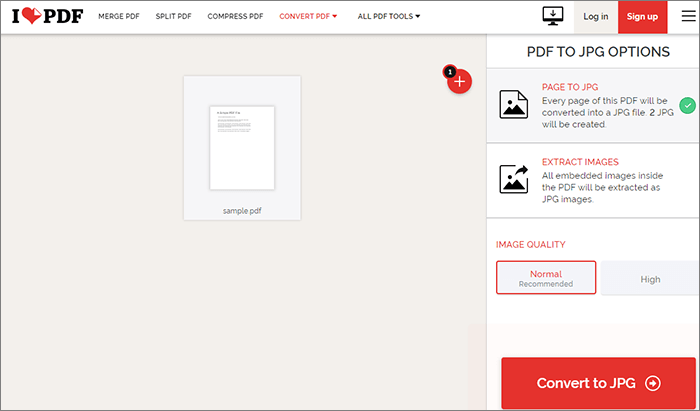Click the Sign up button
Viewport: 700px width, 411px height.
[642, 17]
